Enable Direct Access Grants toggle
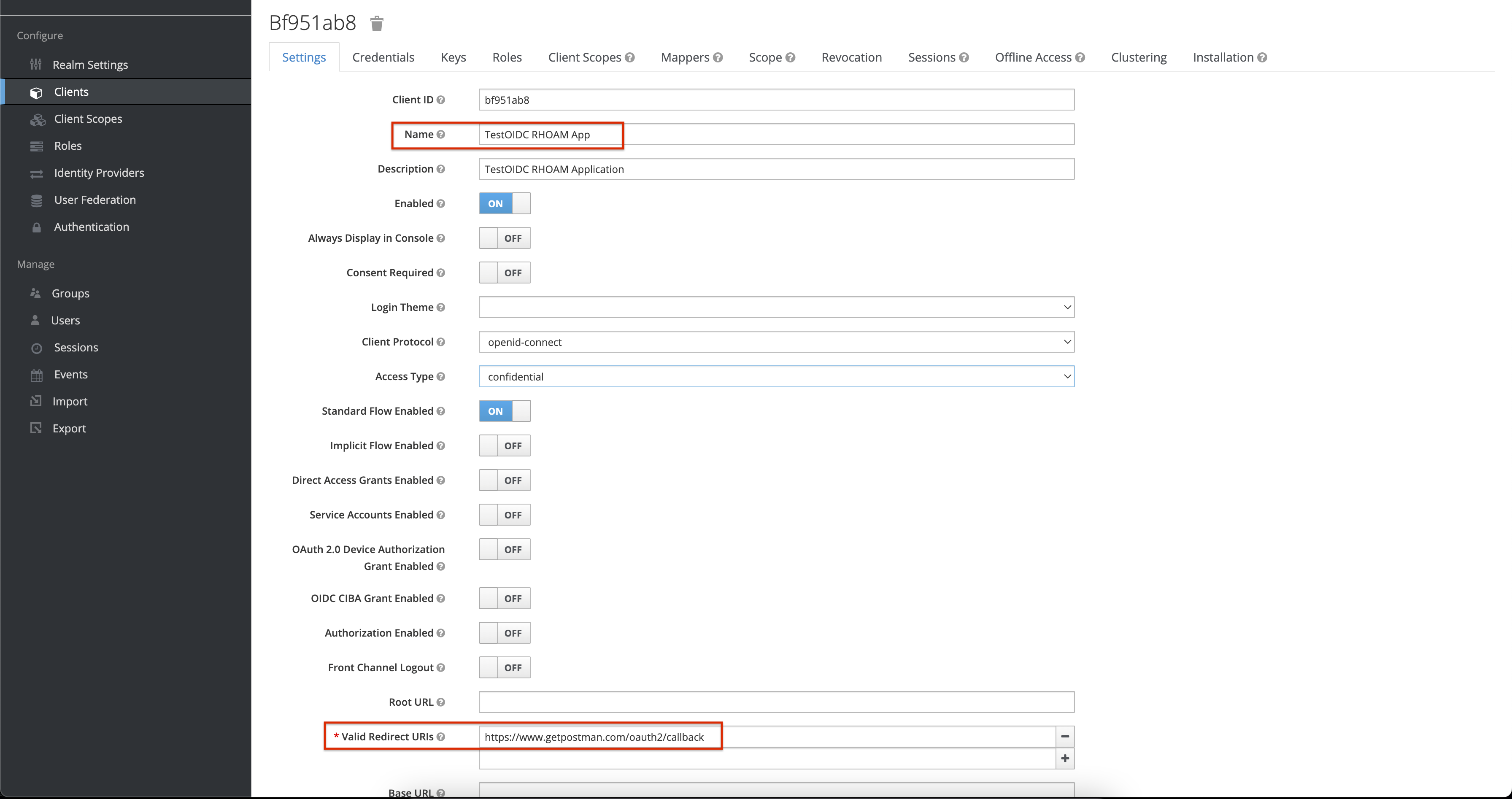Viewport: 1512px width, 799px height. (504, 480)
